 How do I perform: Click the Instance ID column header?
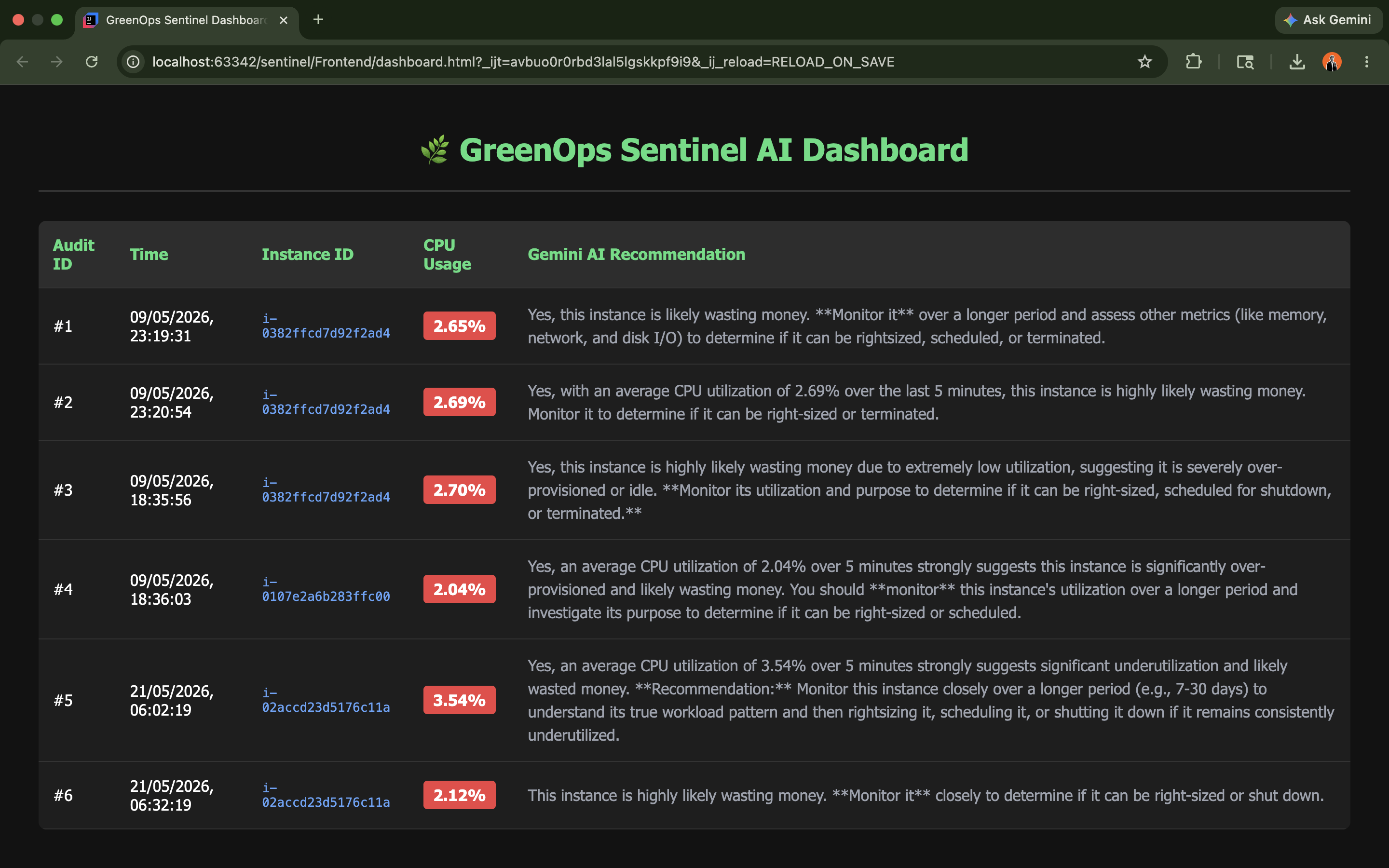(x=308, y=254)
